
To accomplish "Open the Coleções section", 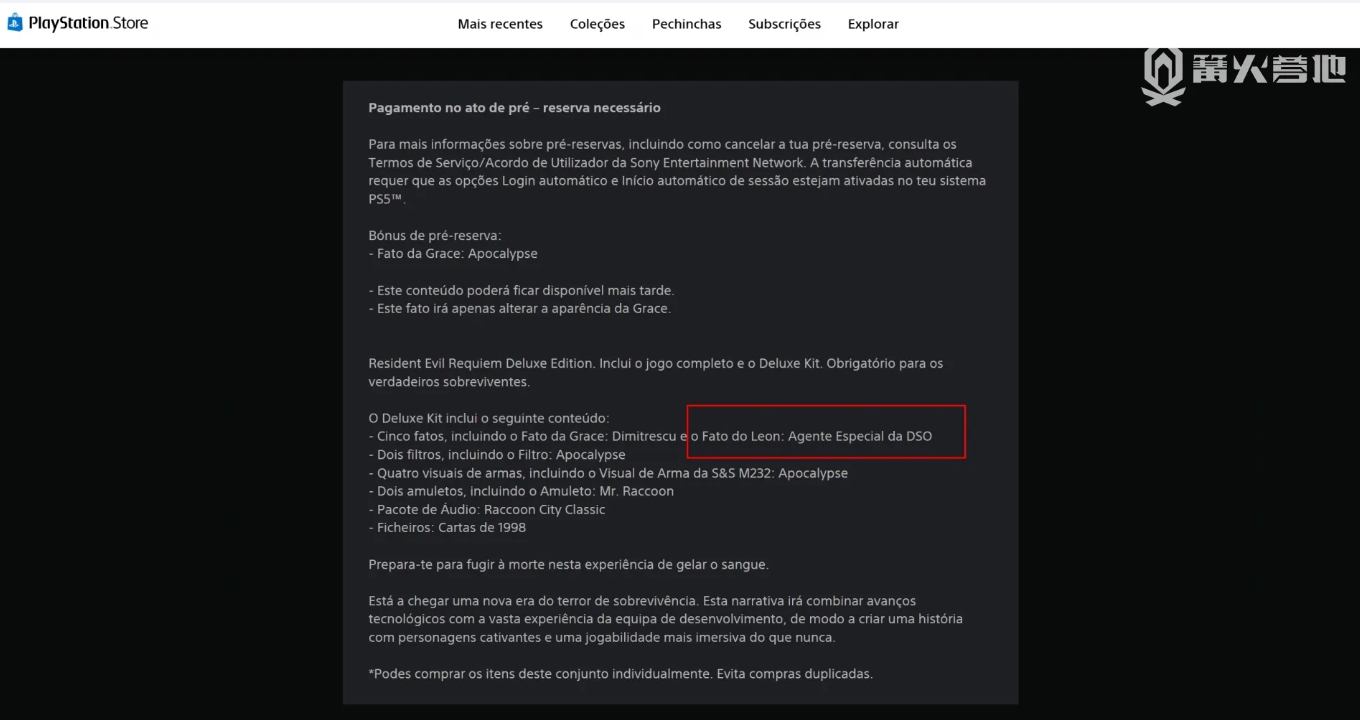I will [x=597, y=24].
